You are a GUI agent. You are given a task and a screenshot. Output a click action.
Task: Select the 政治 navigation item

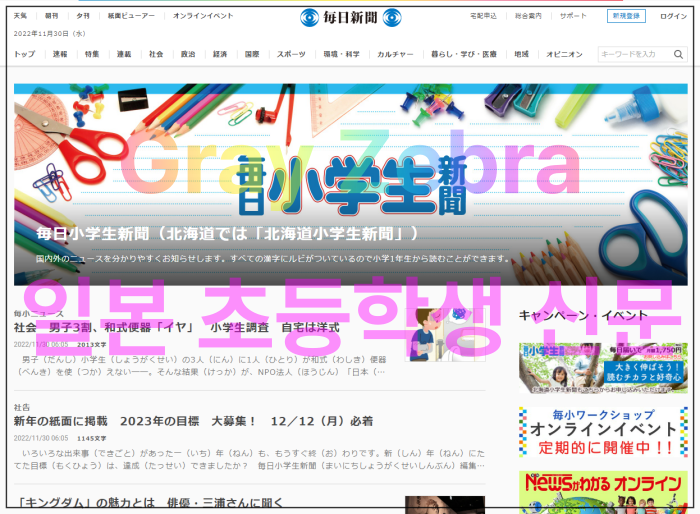[188, 54]
